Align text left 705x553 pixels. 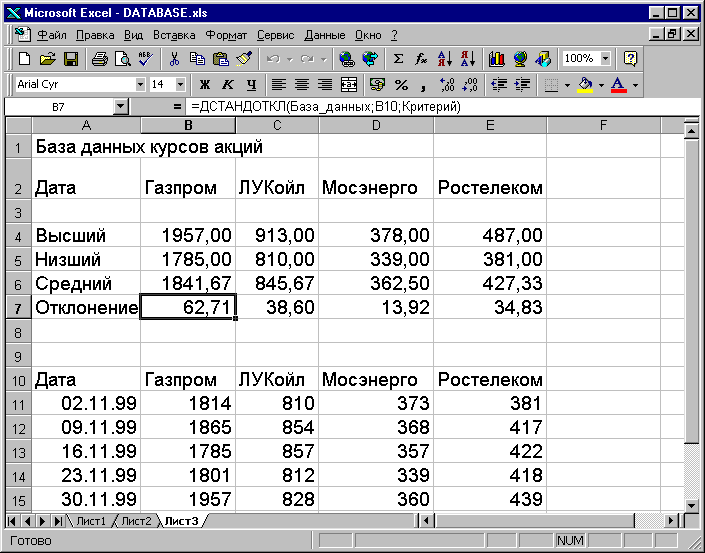coord(279,85)
